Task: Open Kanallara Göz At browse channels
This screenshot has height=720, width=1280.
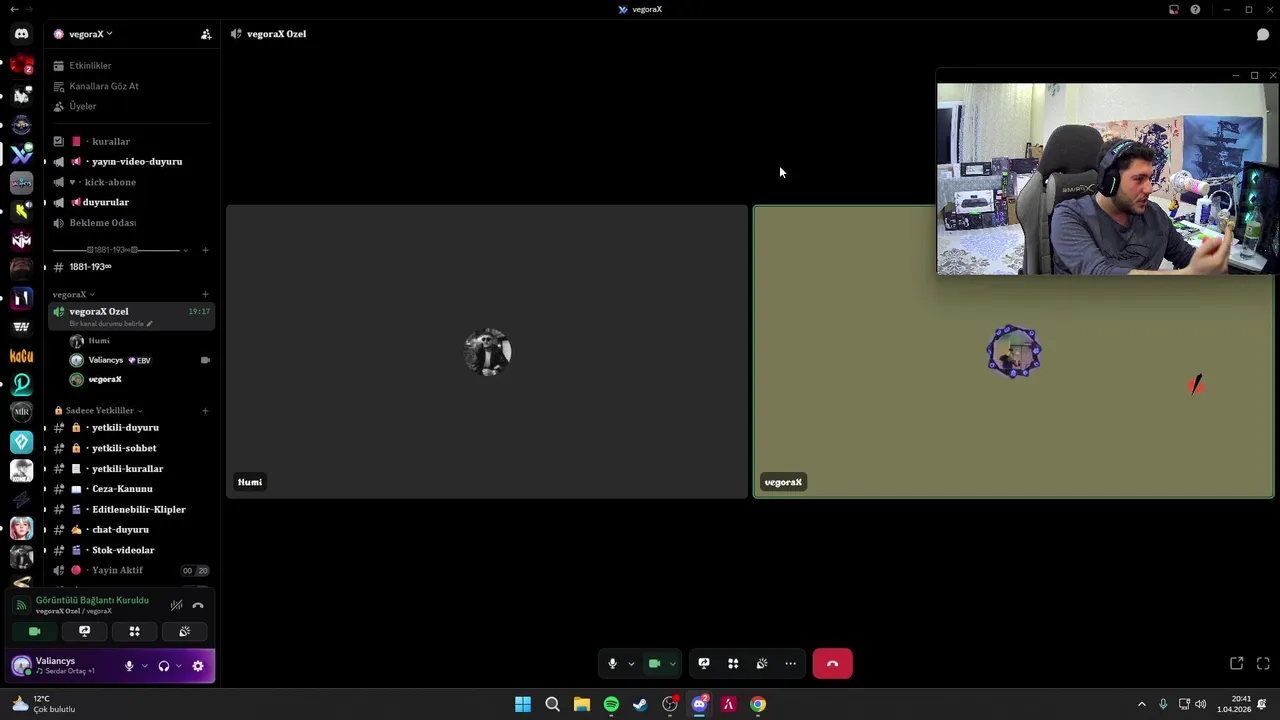Action: (131, 86)
